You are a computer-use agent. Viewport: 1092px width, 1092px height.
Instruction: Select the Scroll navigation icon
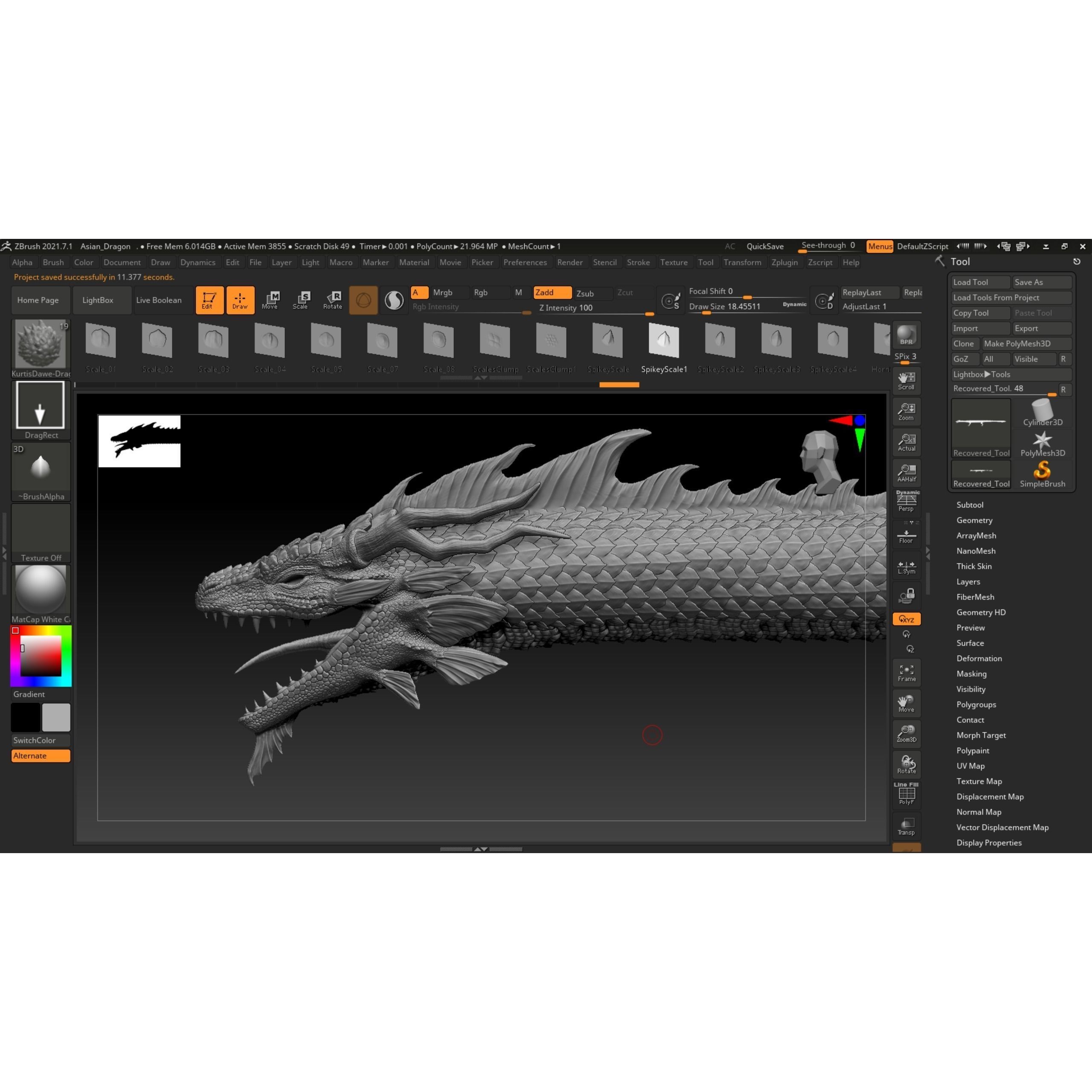point(906,380)
